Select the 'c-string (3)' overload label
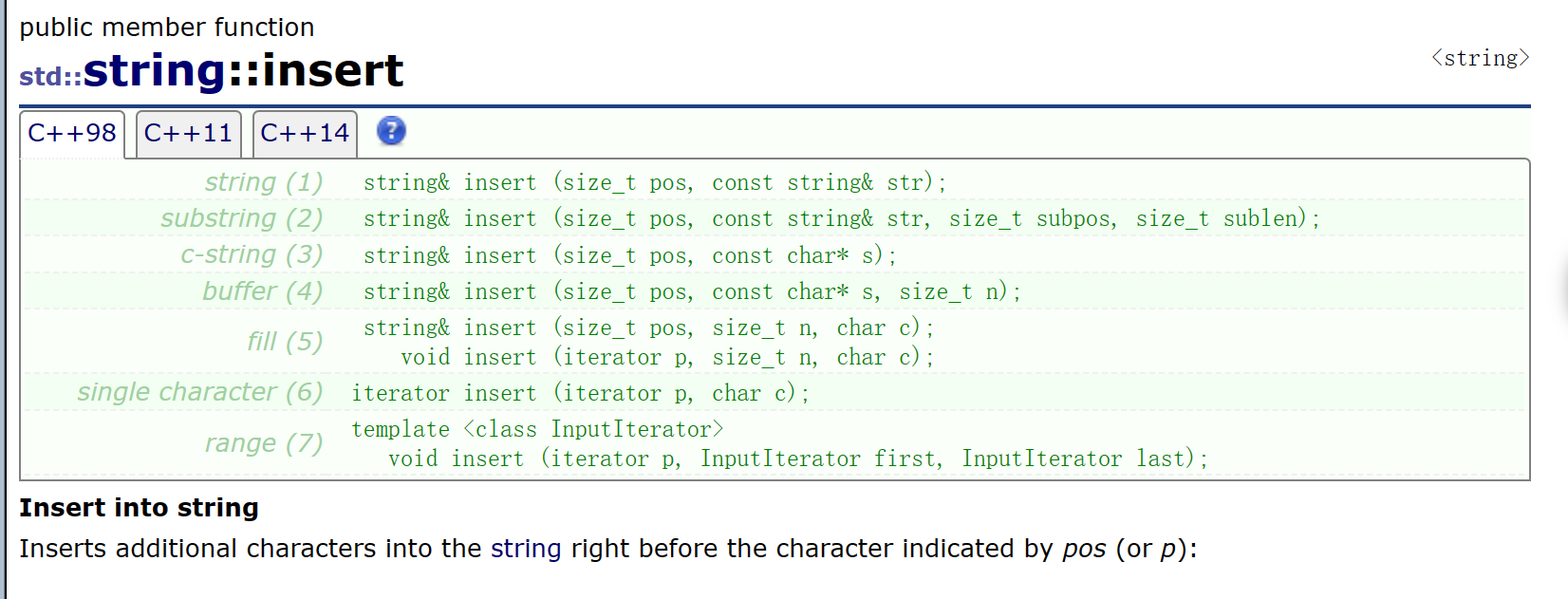This screenshot has width=1568, height=599. point(252,254)
